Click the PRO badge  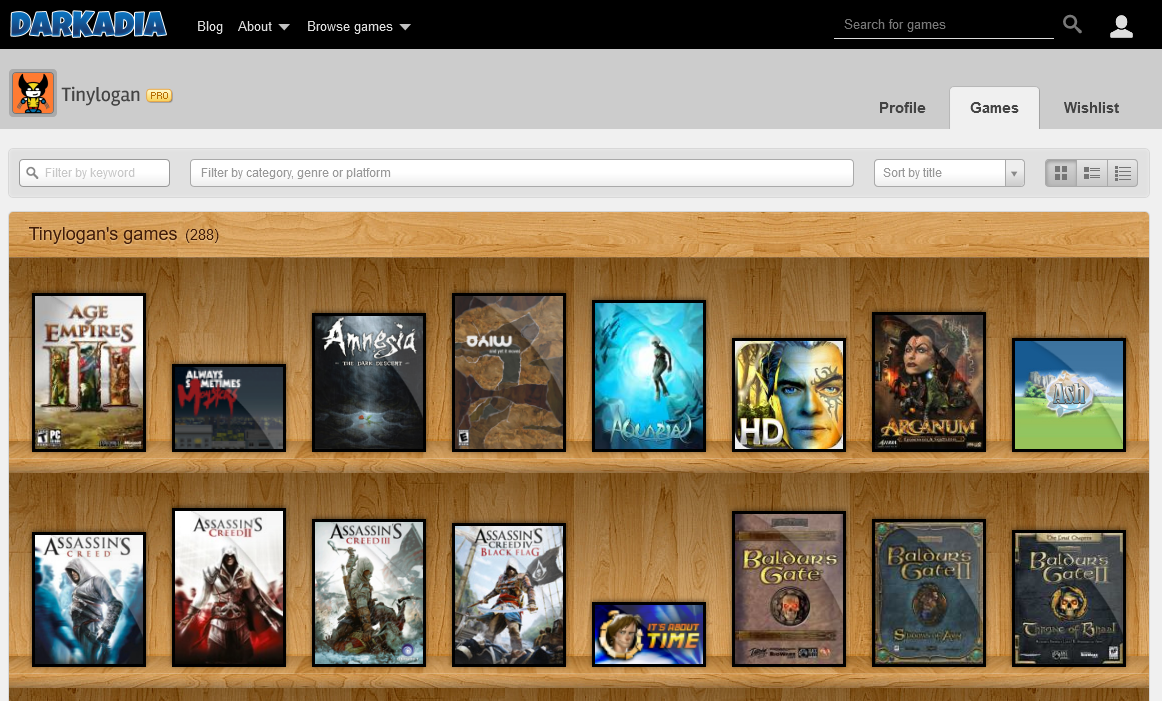pos(159,96)
